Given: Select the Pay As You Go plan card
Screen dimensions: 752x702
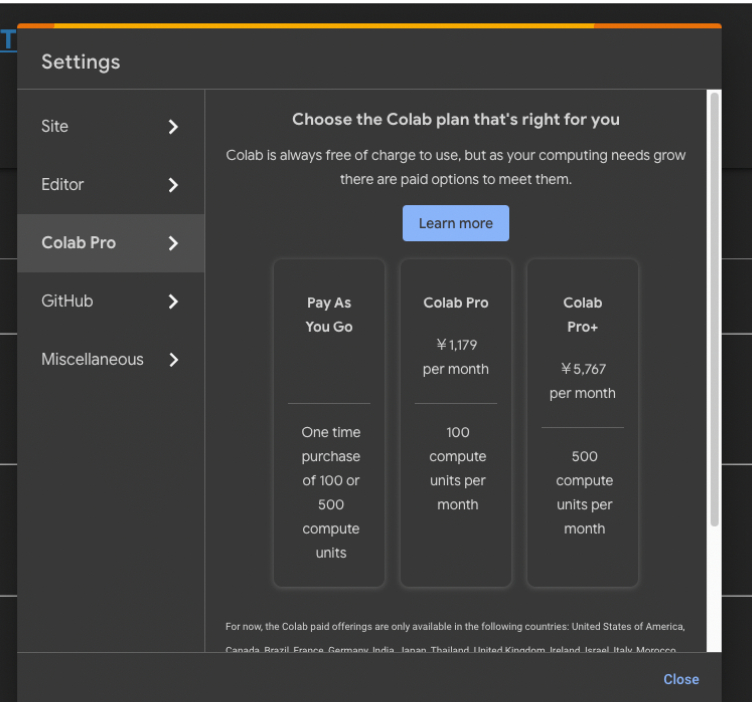Looking at the screenshot, I should pyautogui.click(x=329, y=423).
